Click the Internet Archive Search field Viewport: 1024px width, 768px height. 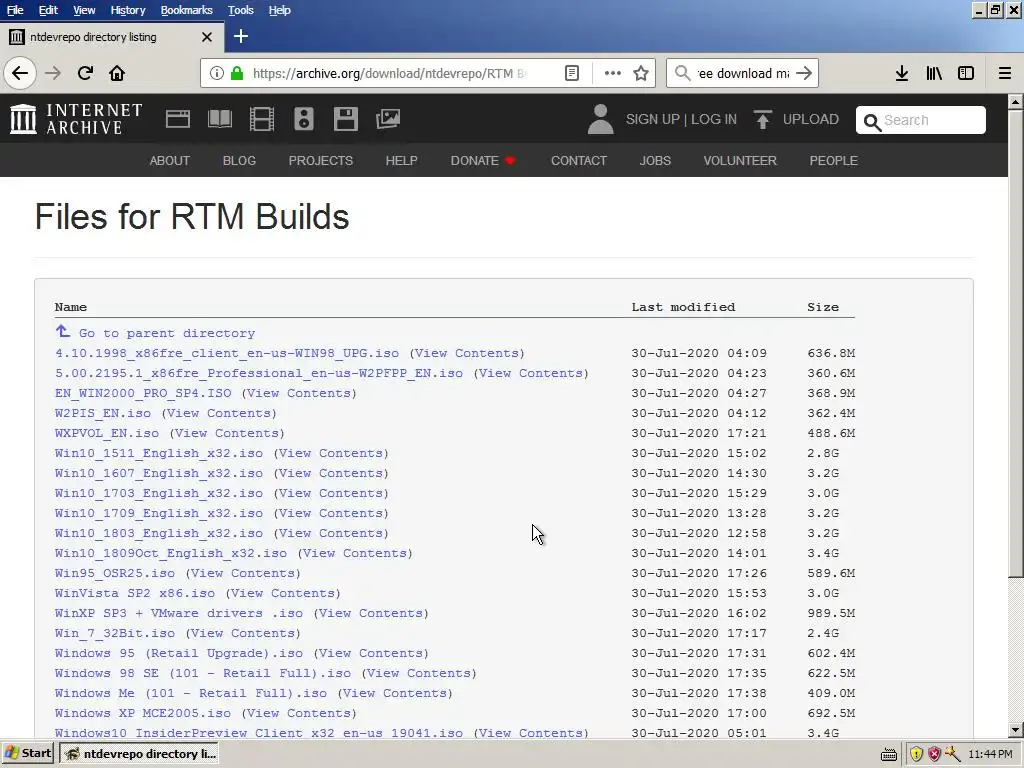point(921,120)
